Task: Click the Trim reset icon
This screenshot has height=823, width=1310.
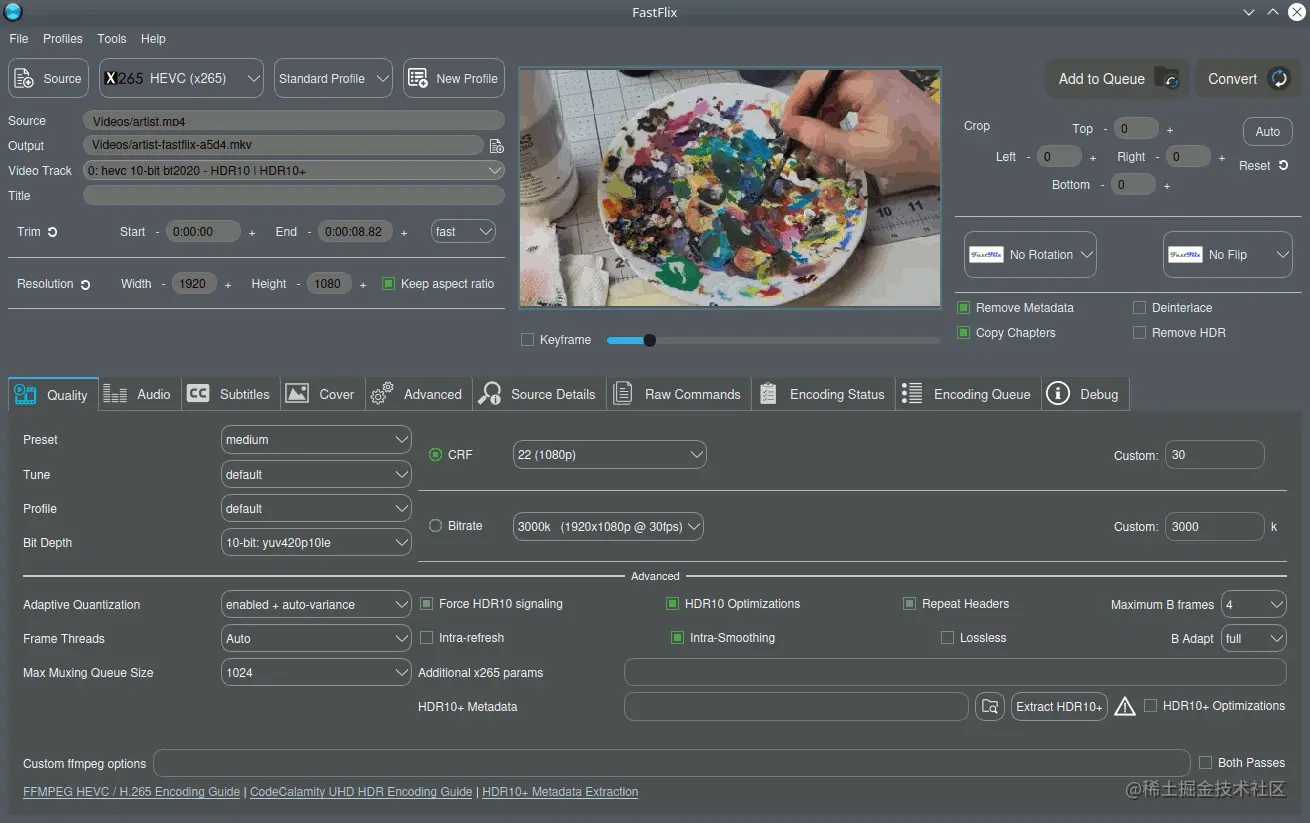Action: click(x=53, y=232)
